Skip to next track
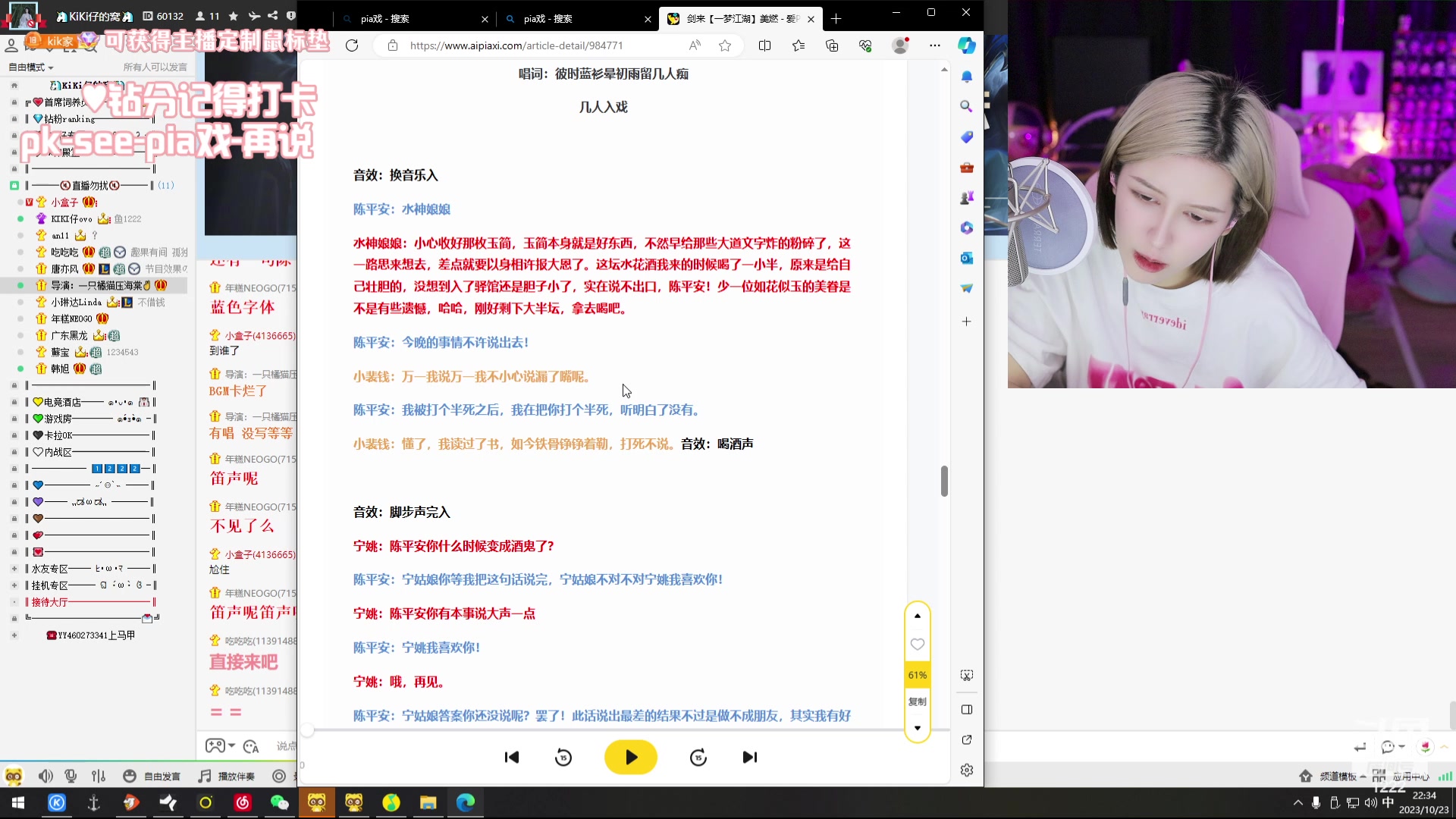1456x819 pixels. click(x=749, y=757)
